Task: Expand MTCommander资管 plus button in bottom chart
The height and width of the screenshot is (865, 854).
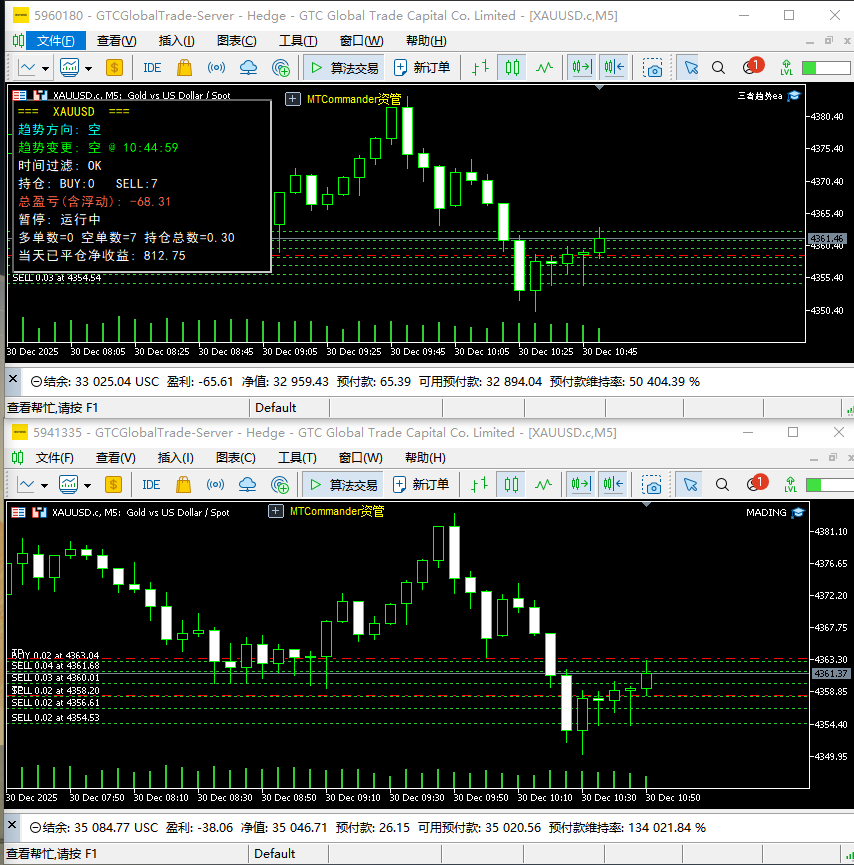Action: (x=276, y=511)
